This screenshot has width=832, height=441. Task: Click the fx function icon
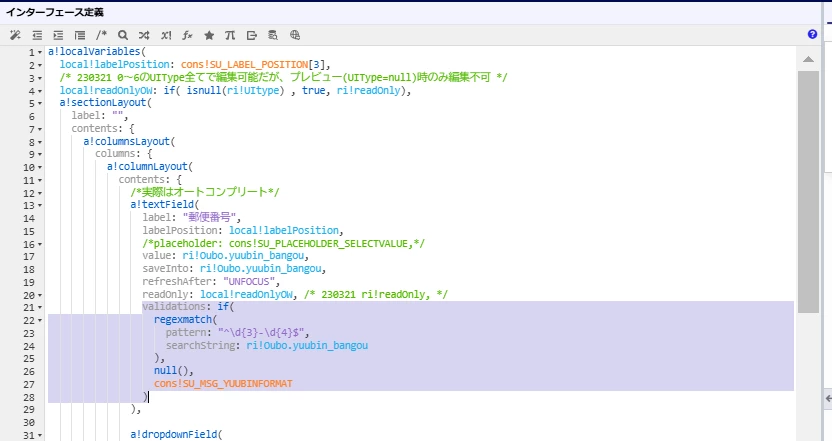187,35
